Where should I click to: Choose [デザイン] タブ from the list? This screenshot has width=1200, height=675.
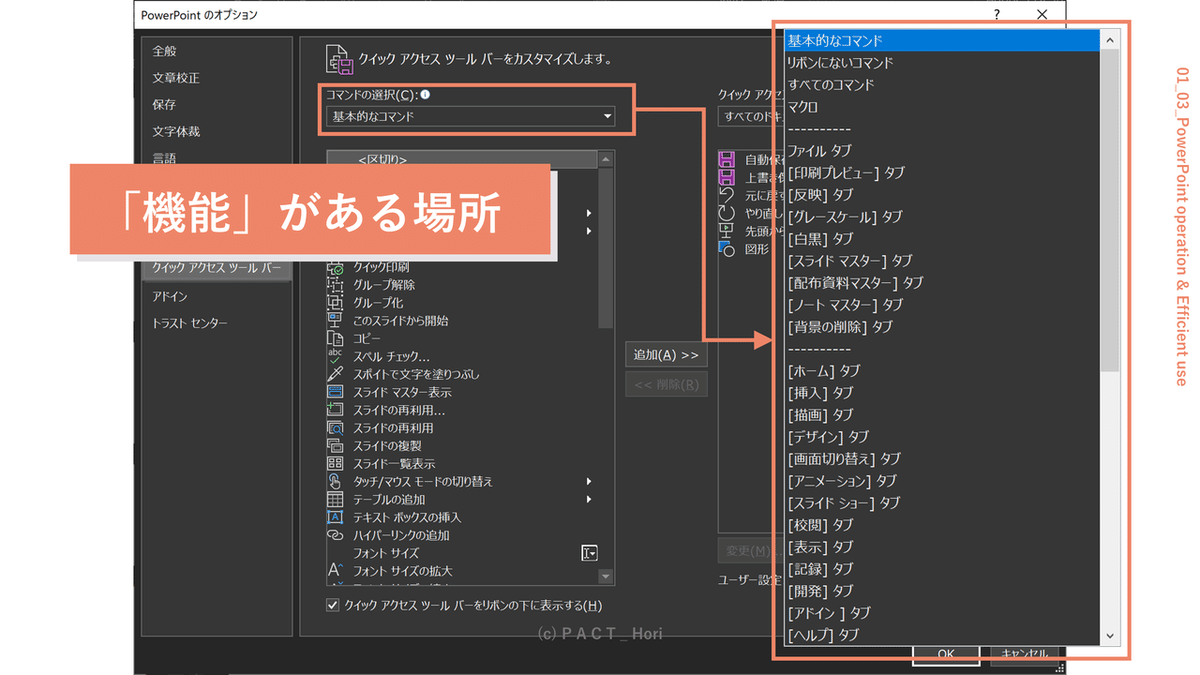(x=941, y=437)
